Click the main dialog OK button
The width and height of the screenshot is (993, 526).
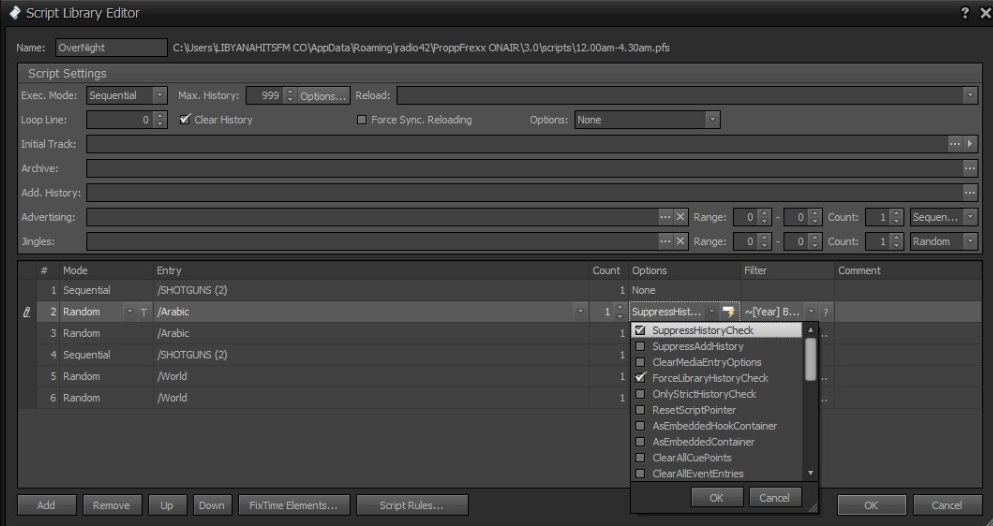(871, 505)
